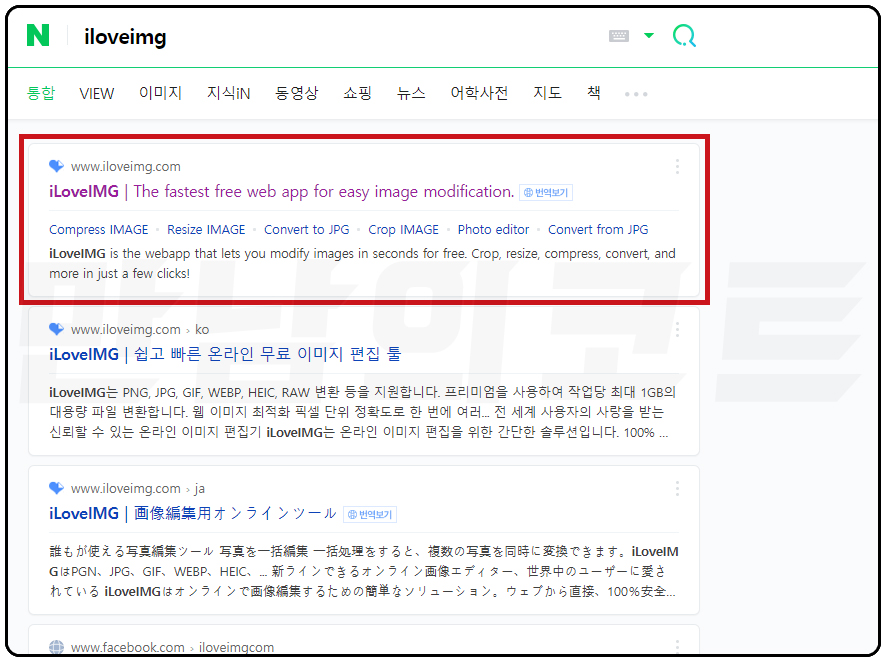Open the Korean 쉽고 빠른 온라인 무료 result title
The image size is (886, 662).
pyautogui.click(x=225, y=354)
